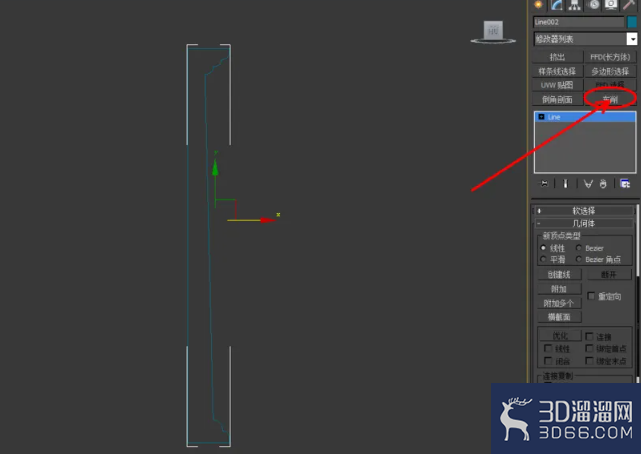
Task: Enable the 连接 checkbox
Action: 589,336
